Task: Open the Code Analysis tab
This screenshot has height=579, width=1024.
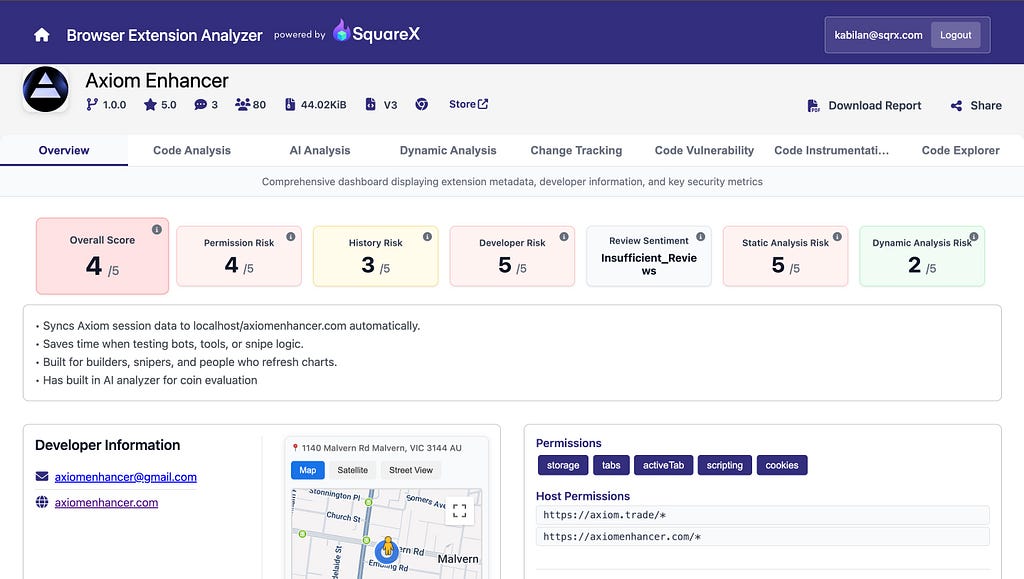Action: point(192,150)
